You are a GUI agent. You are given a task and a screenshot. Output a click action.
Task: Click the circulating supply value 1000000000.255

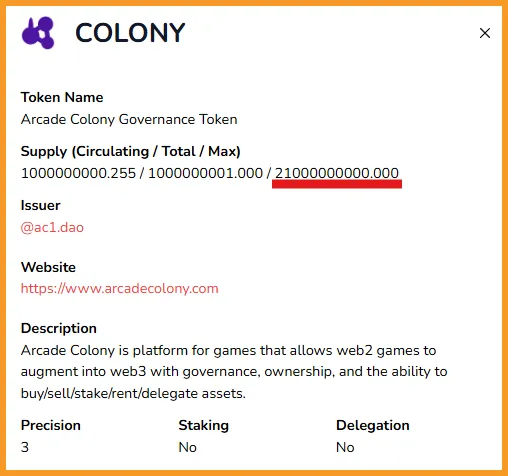click(78, 173)
